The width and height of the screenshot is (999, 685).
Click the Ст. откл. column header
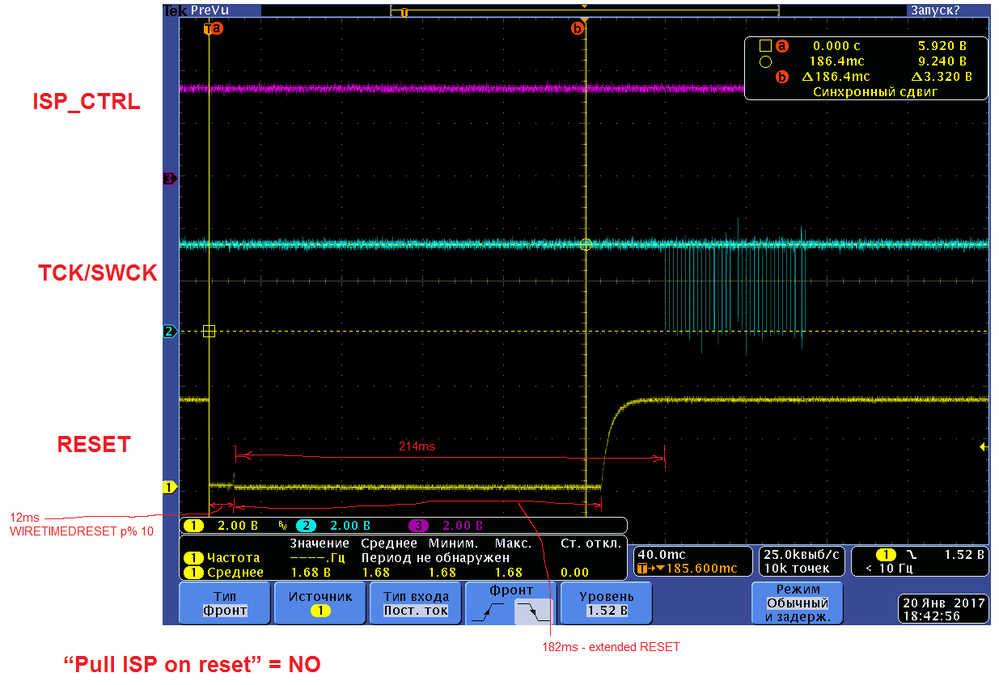[591, 544]
